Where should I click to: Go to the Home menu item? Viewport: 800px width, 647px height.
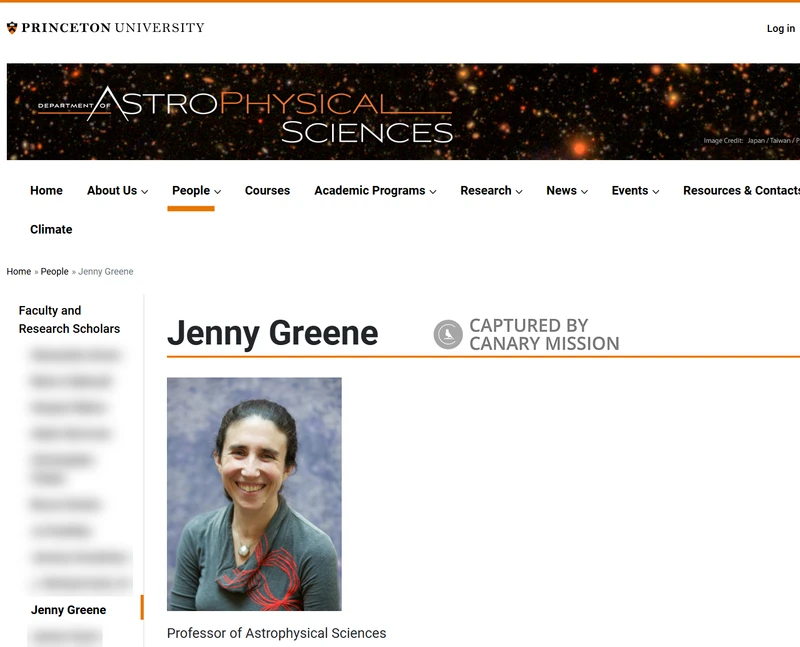tap(46, 190)
